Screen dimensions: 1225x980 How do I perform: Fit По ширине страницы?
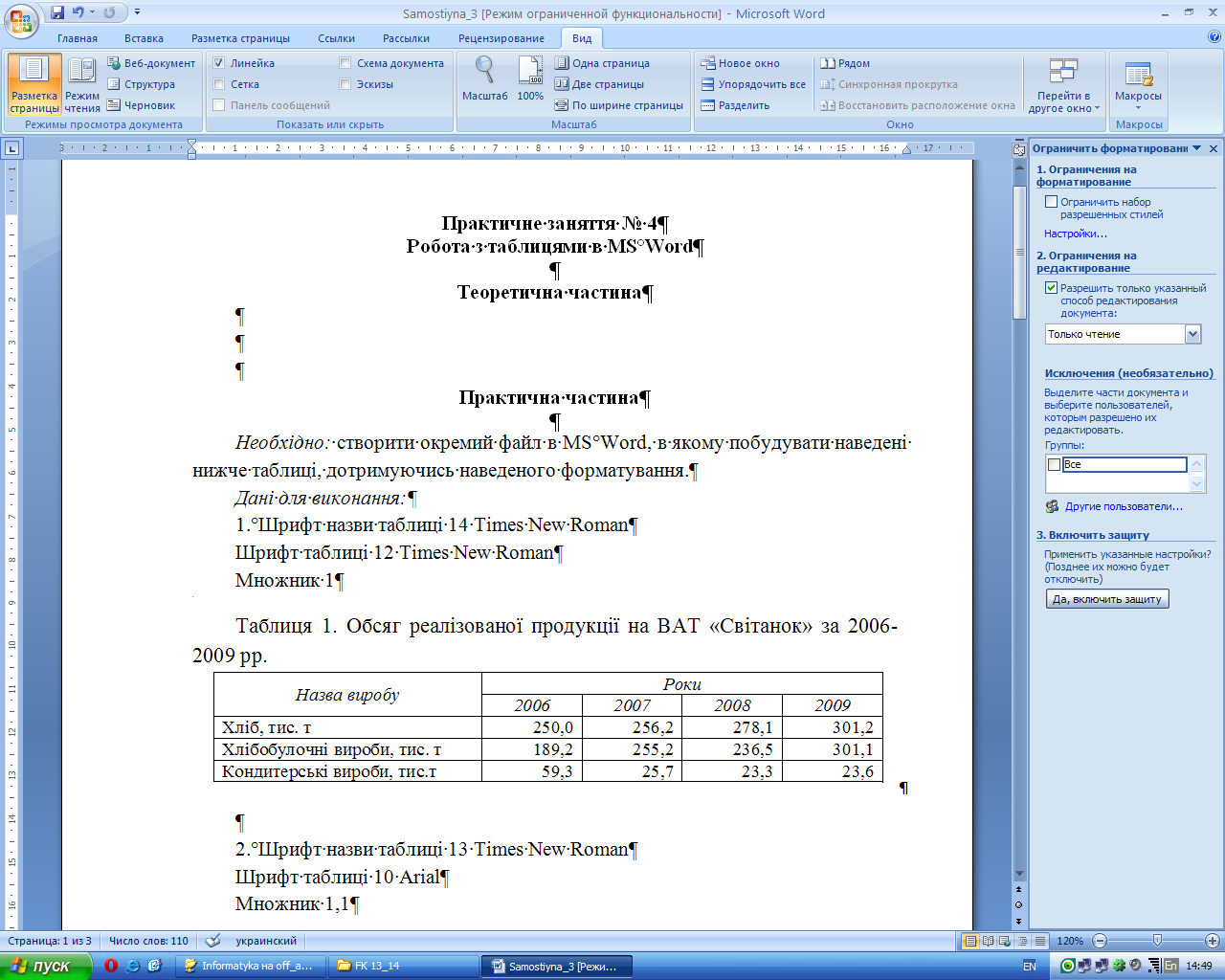tap(619, 105)
